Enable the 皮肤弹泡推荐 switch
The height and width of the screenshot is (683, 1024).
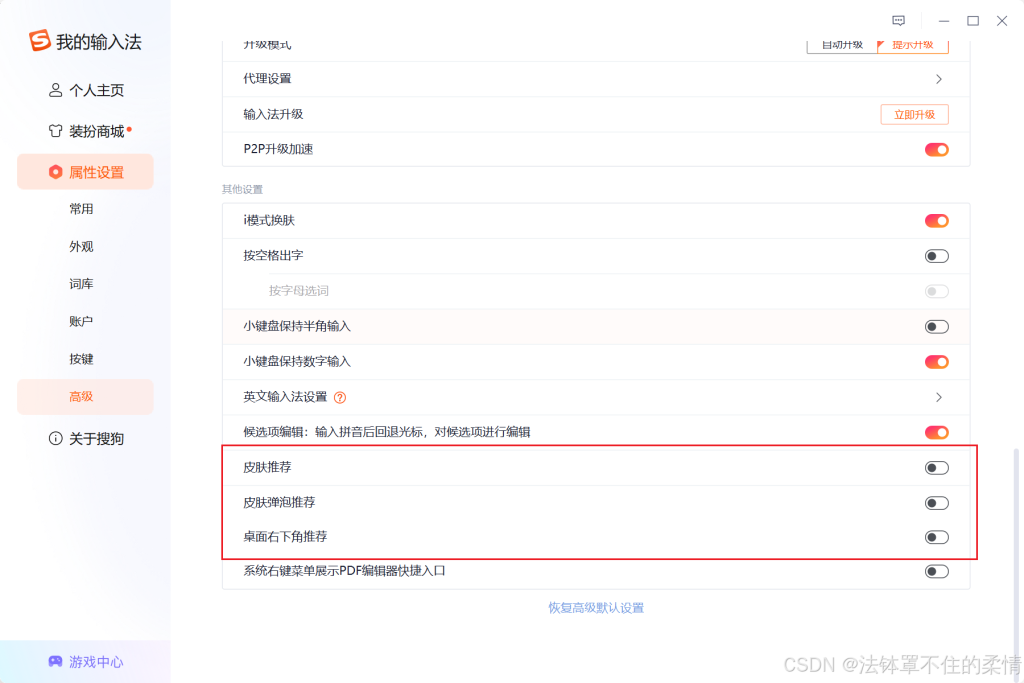(936, 503)
